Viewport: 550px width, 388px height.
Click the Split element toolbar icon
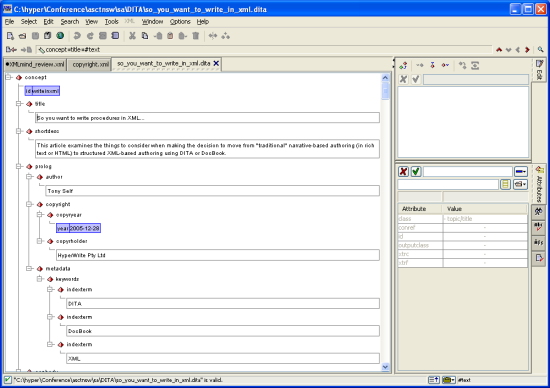(x=213, y=36)
